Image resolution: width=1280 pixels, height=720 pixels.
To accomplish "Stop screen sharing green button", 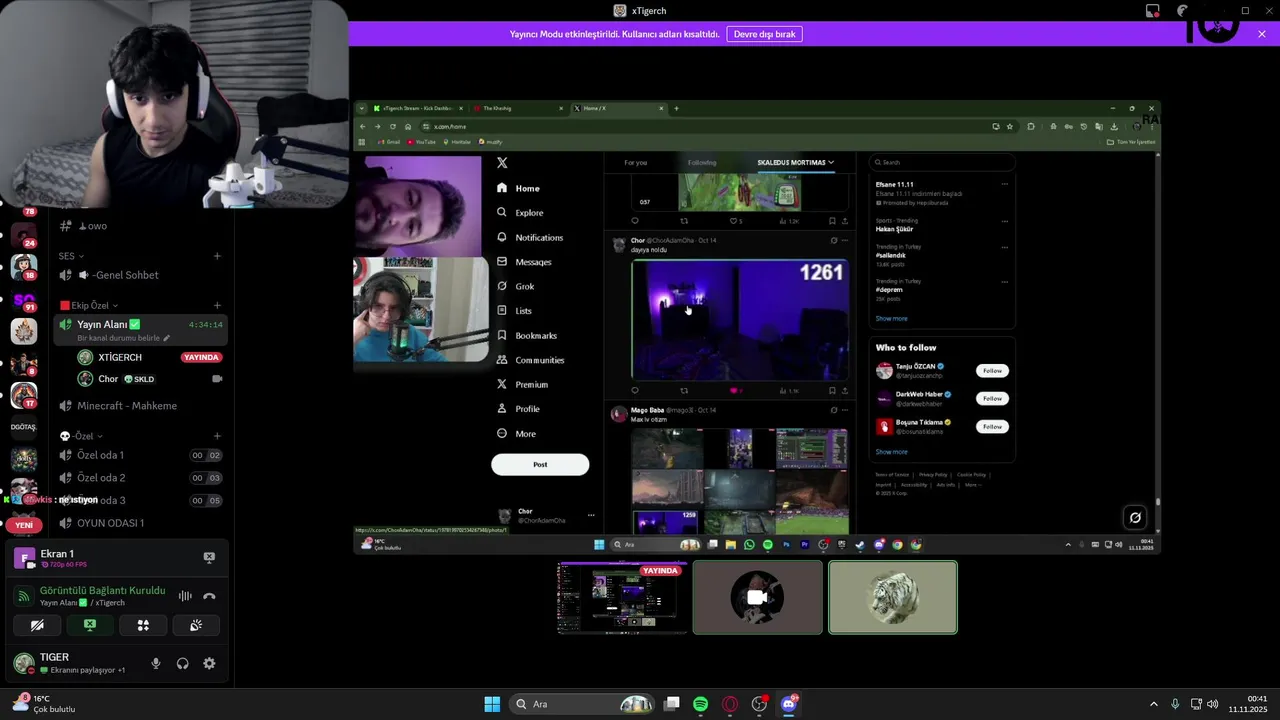I will (x=90, y=625).
